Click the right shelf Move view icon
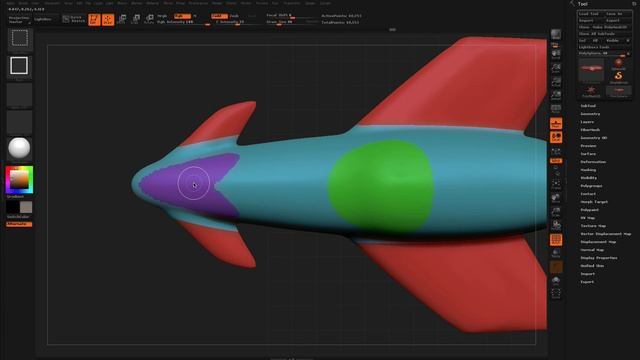The image size is (640, 360). pos(556,198)
